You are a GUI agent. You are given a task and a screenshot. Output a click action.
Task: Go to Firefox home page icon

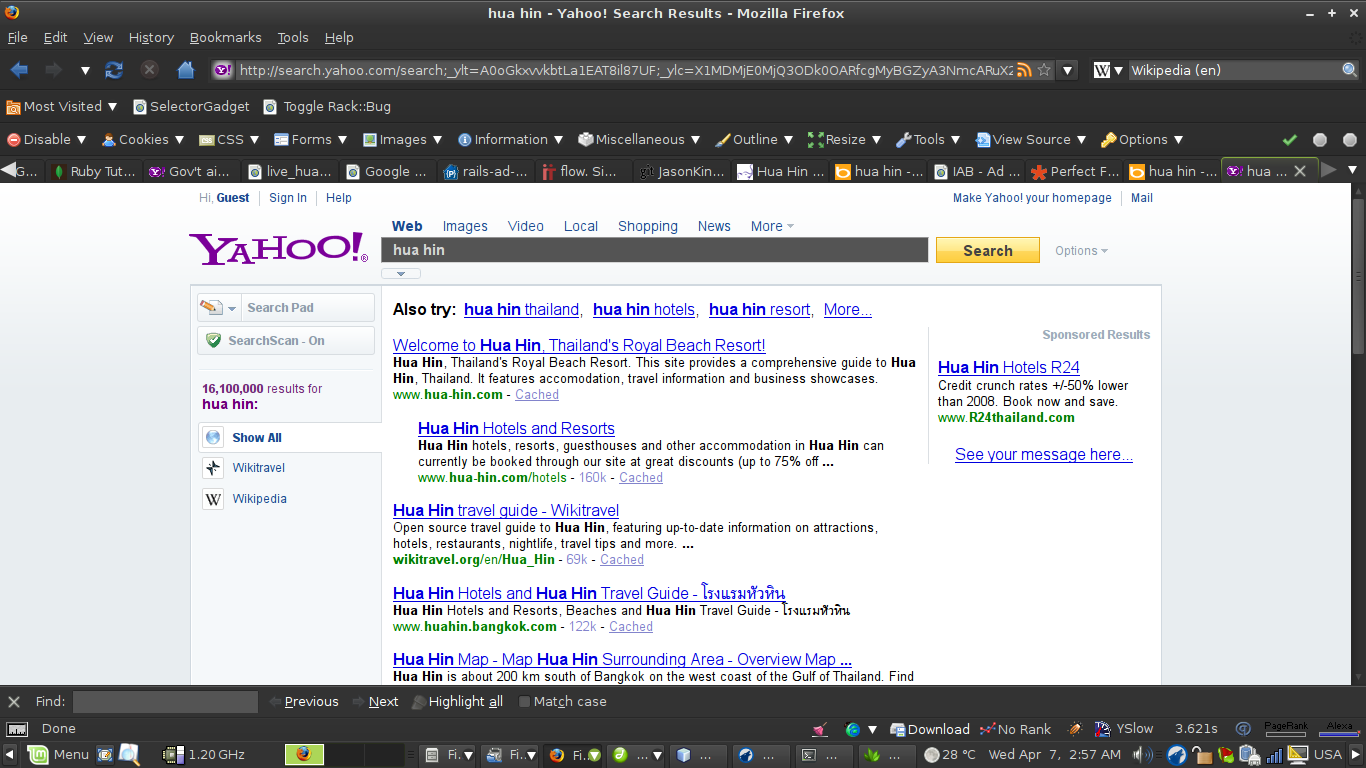pyautogui.click(x=185, y=70)
